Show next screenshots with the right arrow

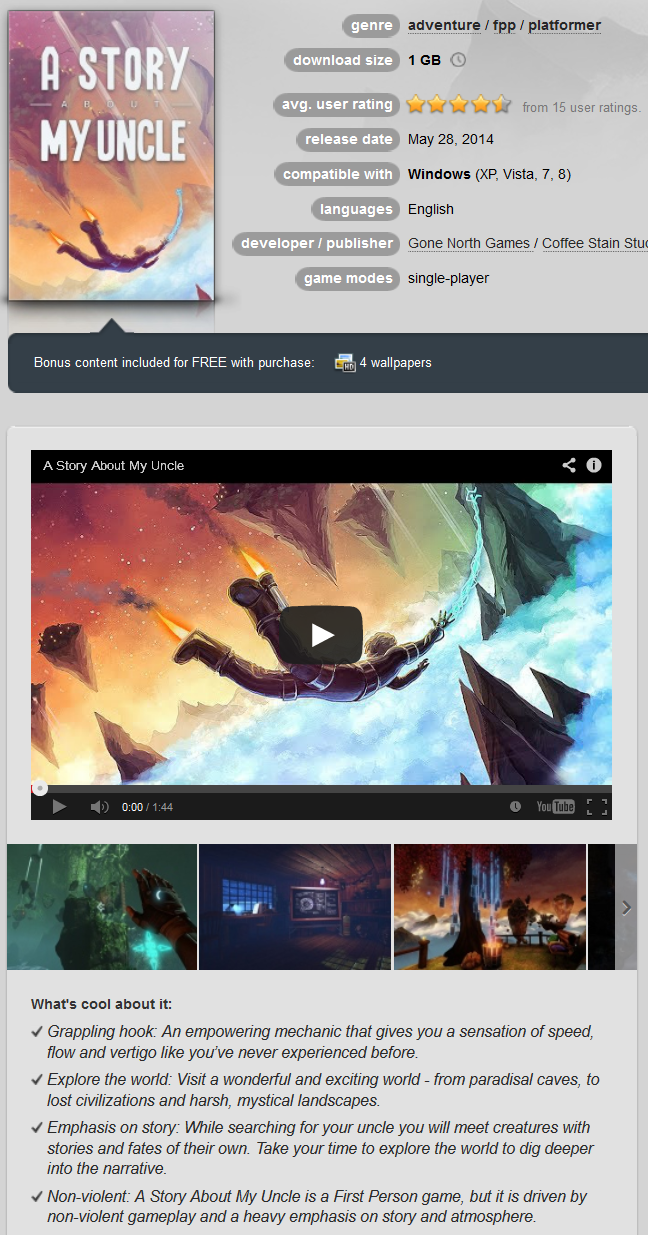[626, 907]
